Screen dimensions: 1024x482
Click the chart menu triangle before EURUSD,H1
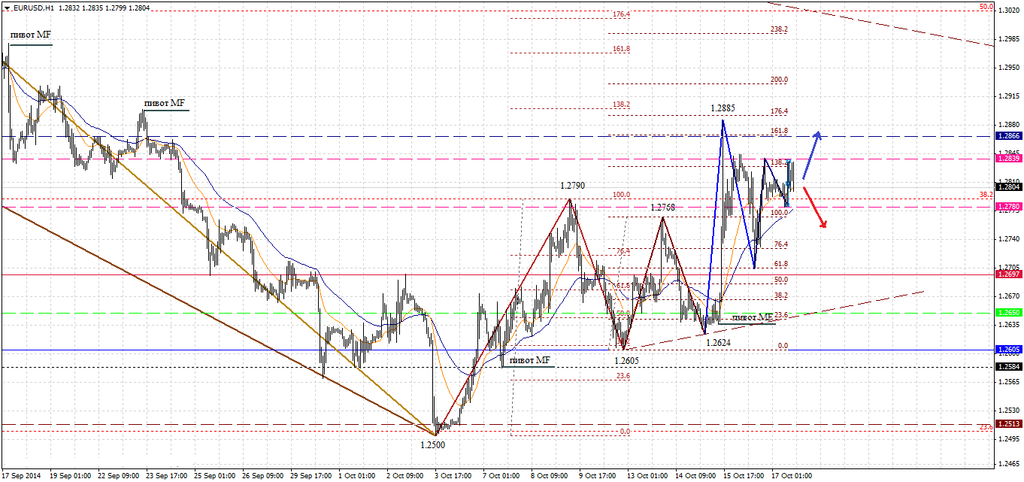(x=5, y=7)
